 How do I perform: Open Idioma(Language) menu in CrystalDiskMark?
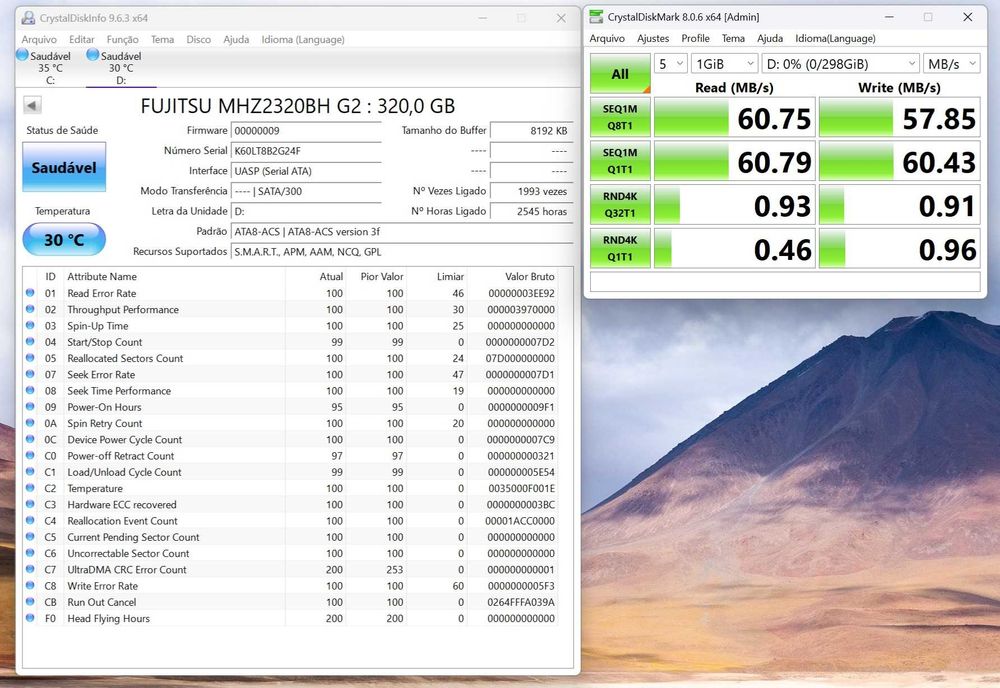click(x=835, y=38)
